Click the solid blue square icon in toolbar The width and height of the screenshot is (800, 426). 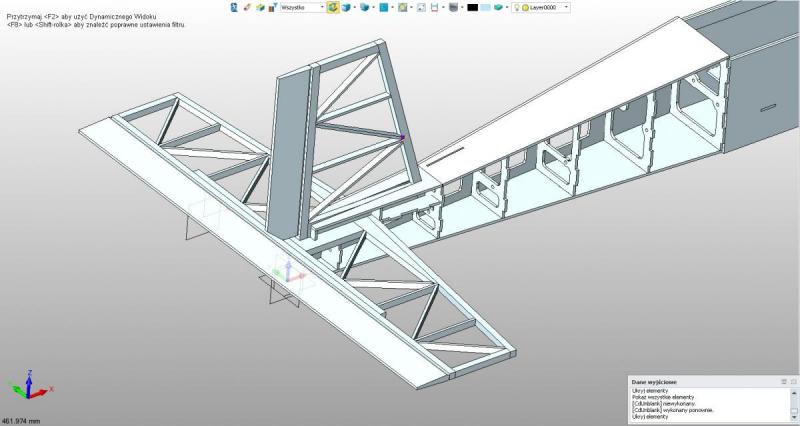coord(384,7)
